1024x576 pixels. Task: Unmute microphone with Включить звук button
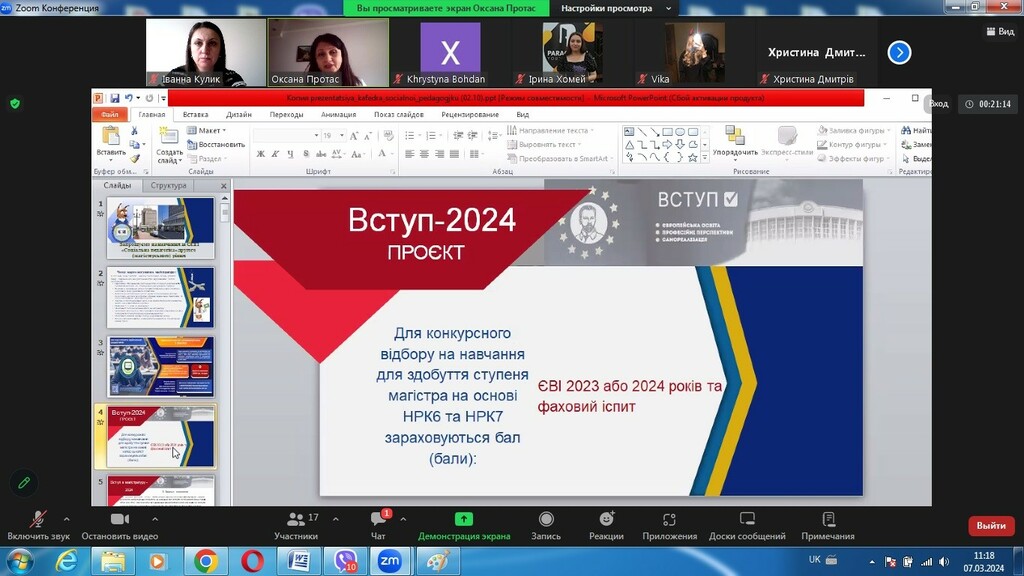click(x=38, y=520)
